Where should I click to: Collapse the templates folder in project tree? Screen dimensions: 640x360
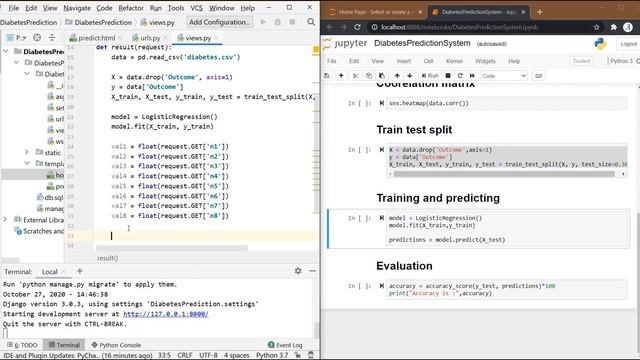pos(27,163)
